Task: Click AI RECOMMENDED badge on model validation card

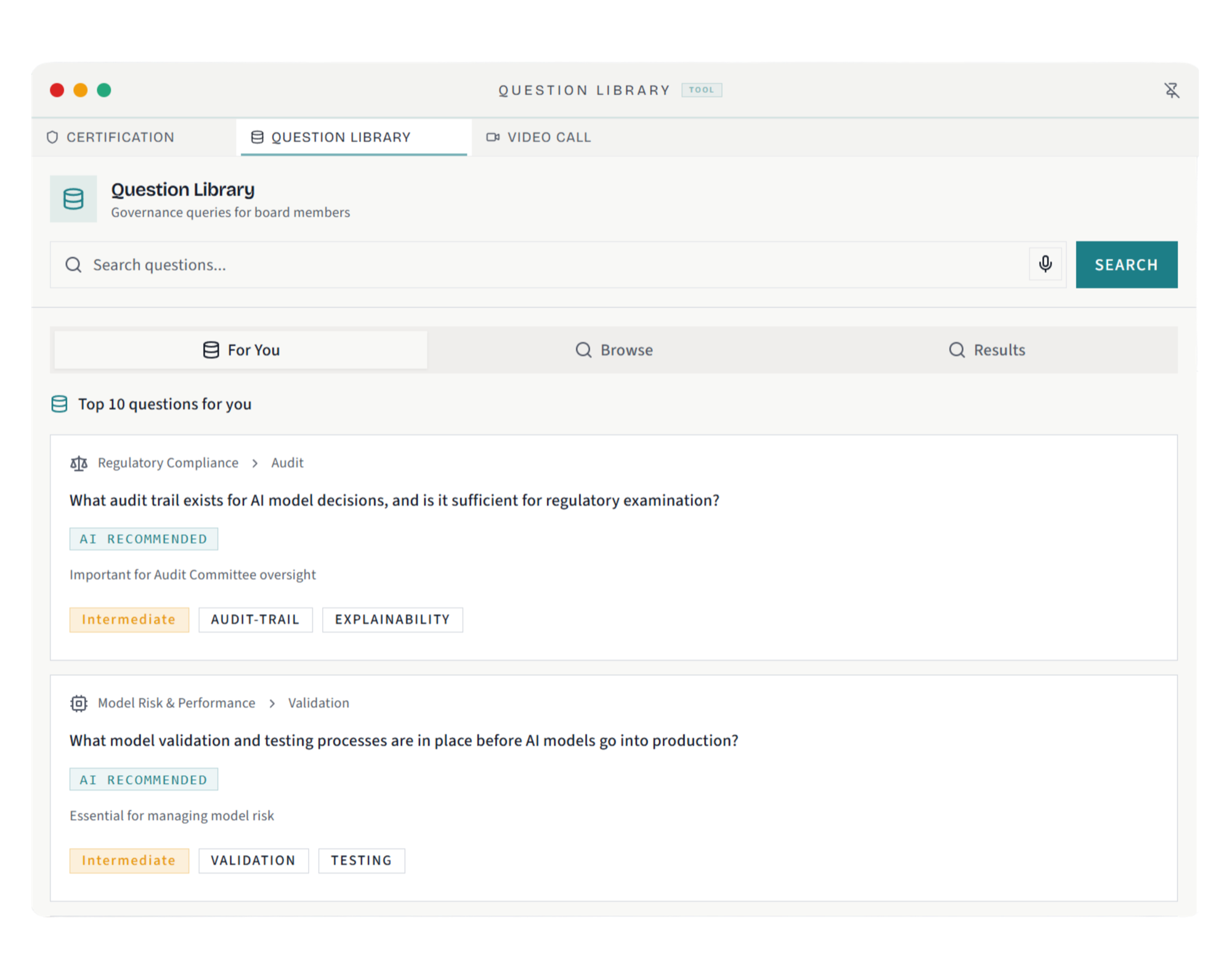Action: pos(144,780)
